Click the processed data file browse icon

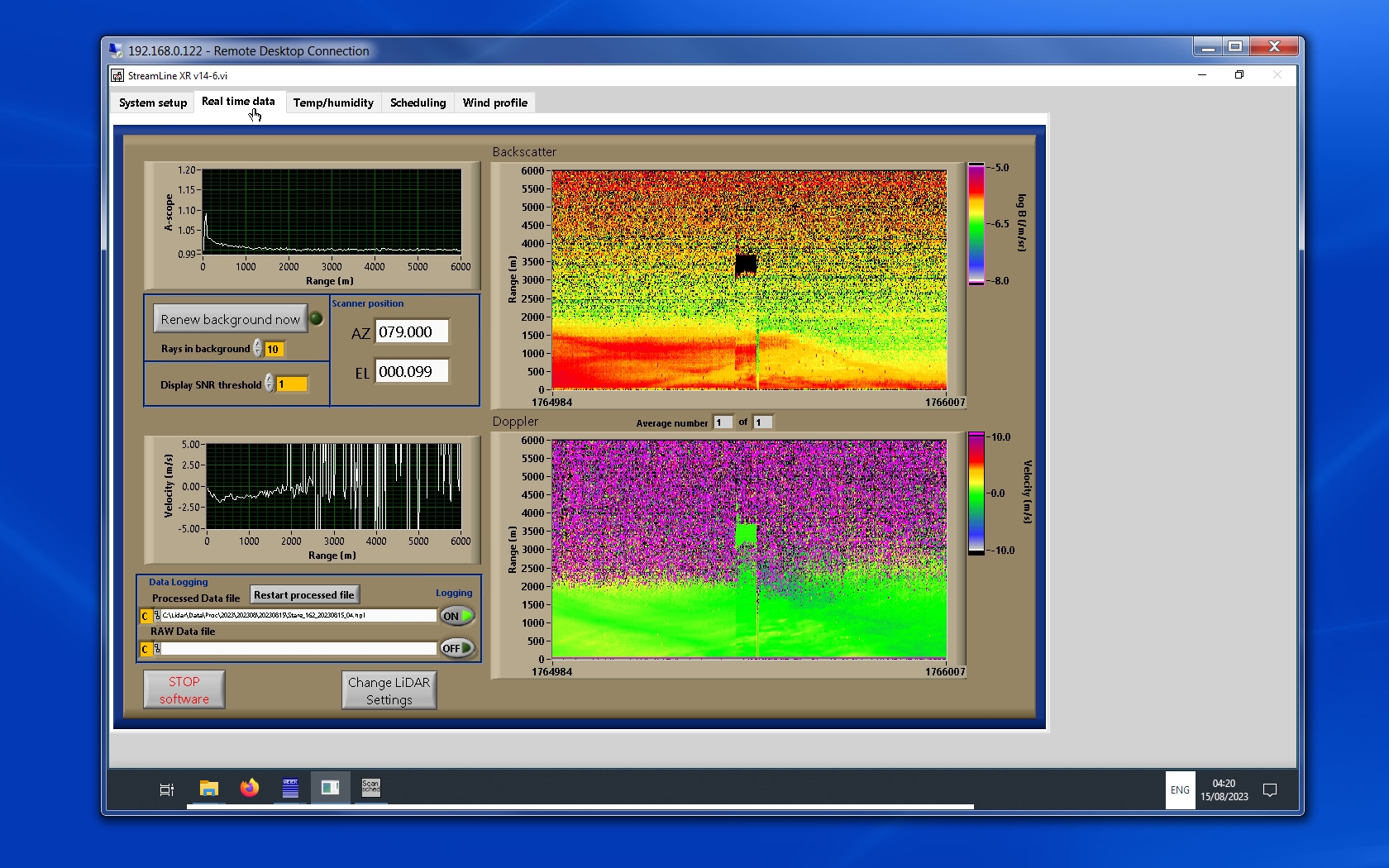157,616
